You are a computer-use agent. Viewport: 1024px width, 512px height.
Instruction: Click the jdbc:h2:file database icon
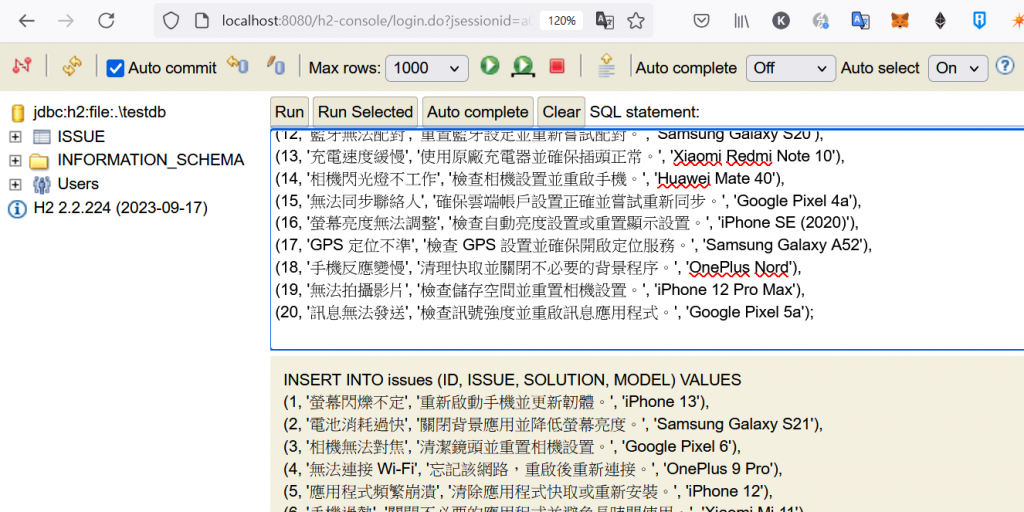pyautogui.click(x=18, y=113)
